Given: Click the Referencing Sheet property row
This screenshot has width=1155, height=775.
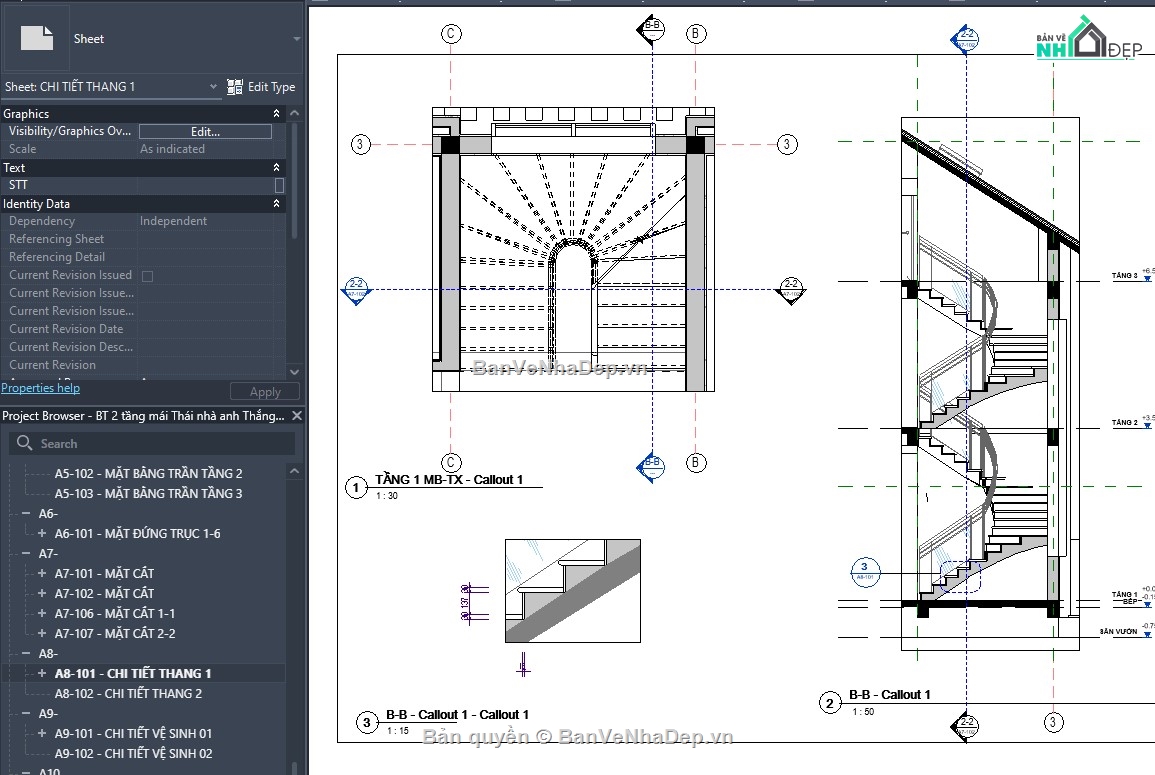Looking at the screenshot, I should [142, 239].
